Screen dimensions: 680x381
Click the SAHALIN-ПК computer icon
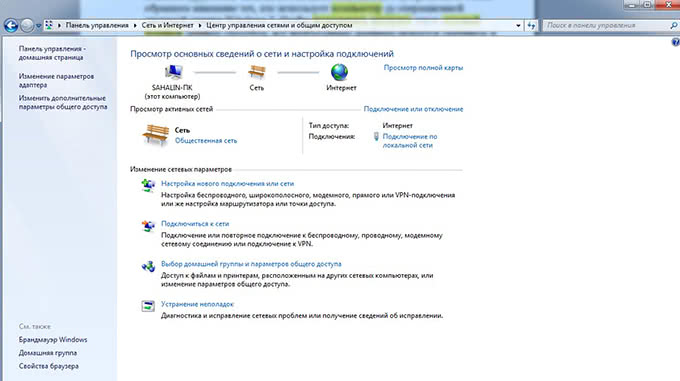173,72
